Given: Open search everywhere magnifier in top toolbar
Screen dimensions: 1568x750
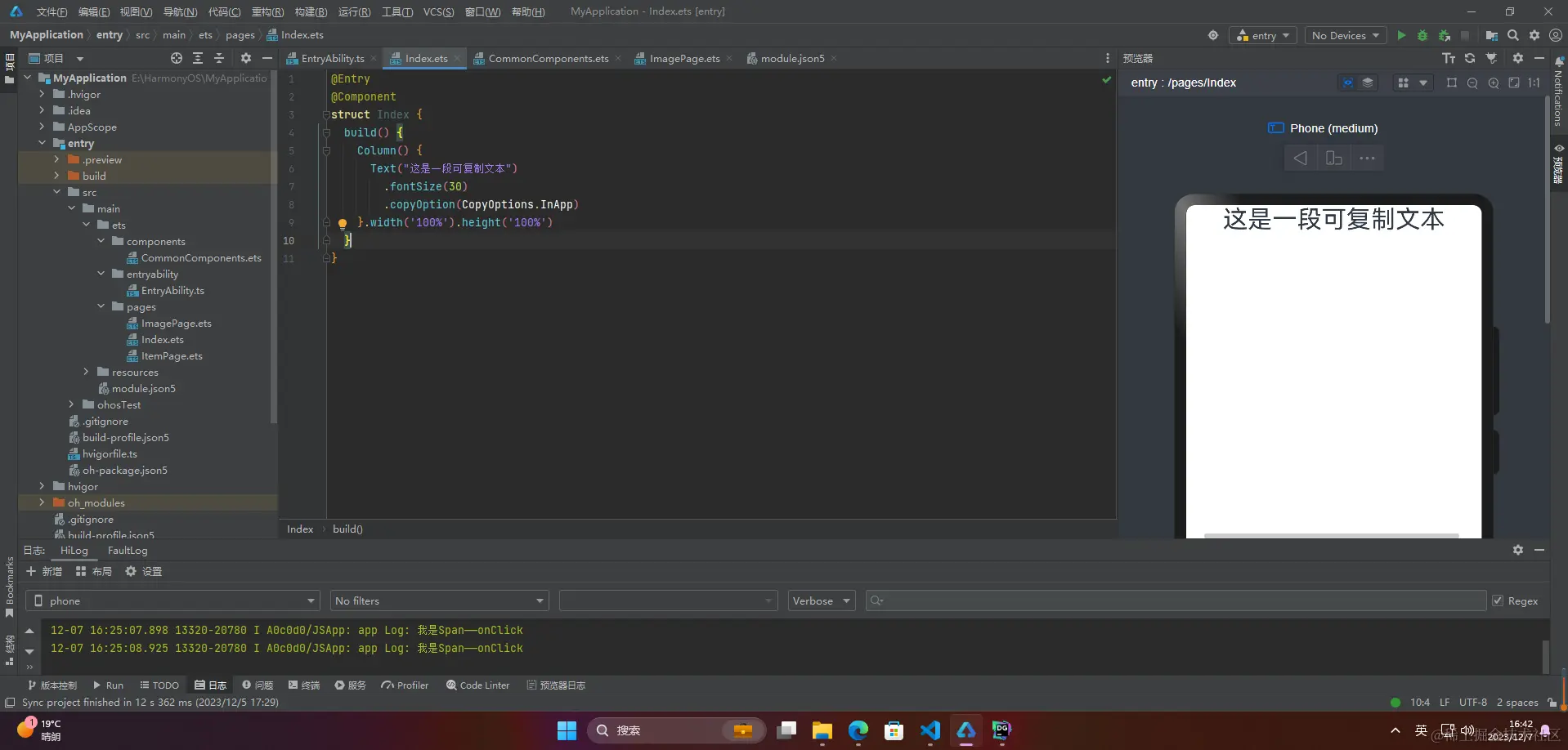Looking at the screenshot, I should (1513, 35).
